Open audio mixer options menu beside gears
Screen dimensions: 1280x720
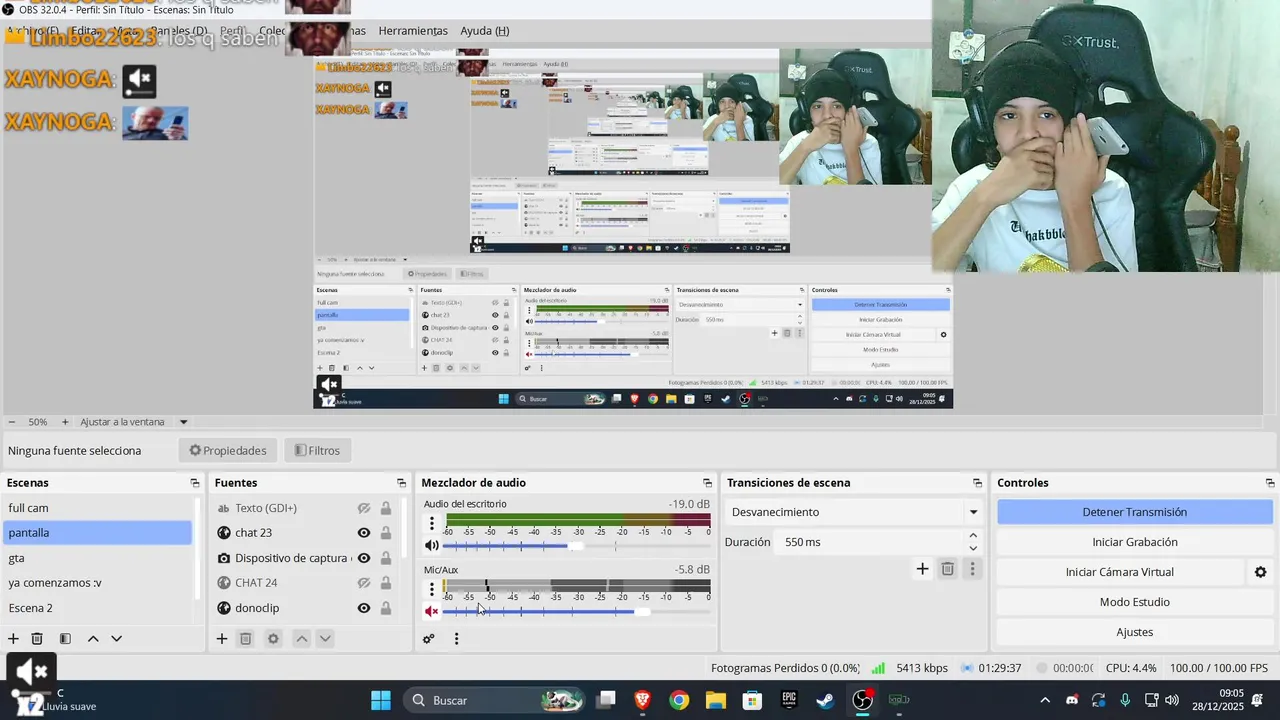coord(456,638)
